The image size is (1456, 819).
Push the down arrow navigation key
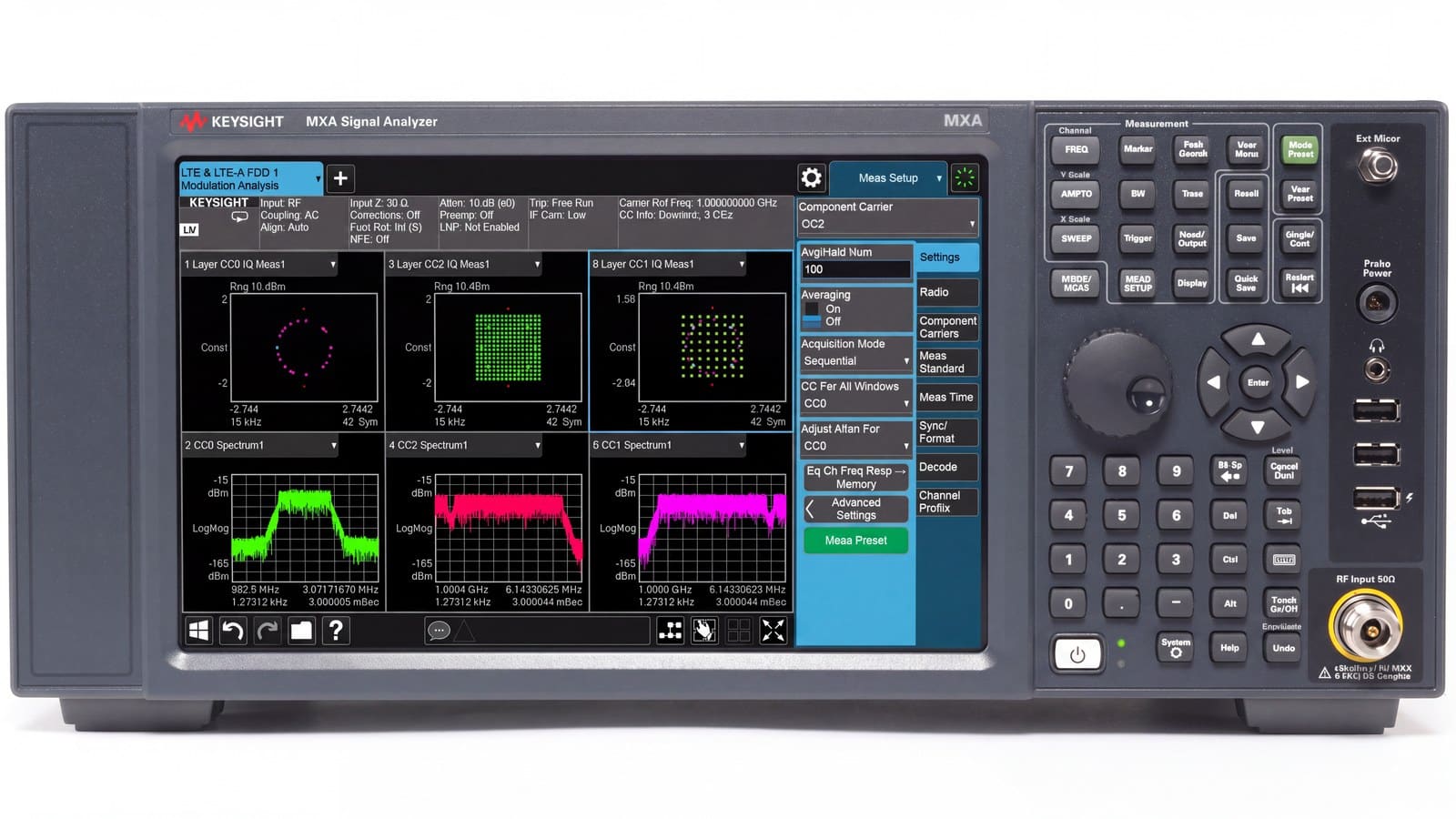click(1258, 426)
